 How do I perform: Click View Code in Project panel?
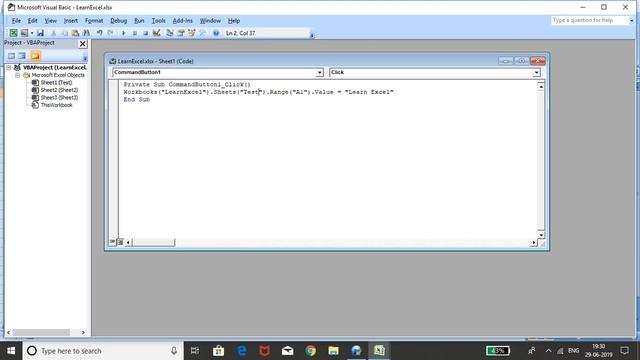pyautogui.click(x=11, y=56)
